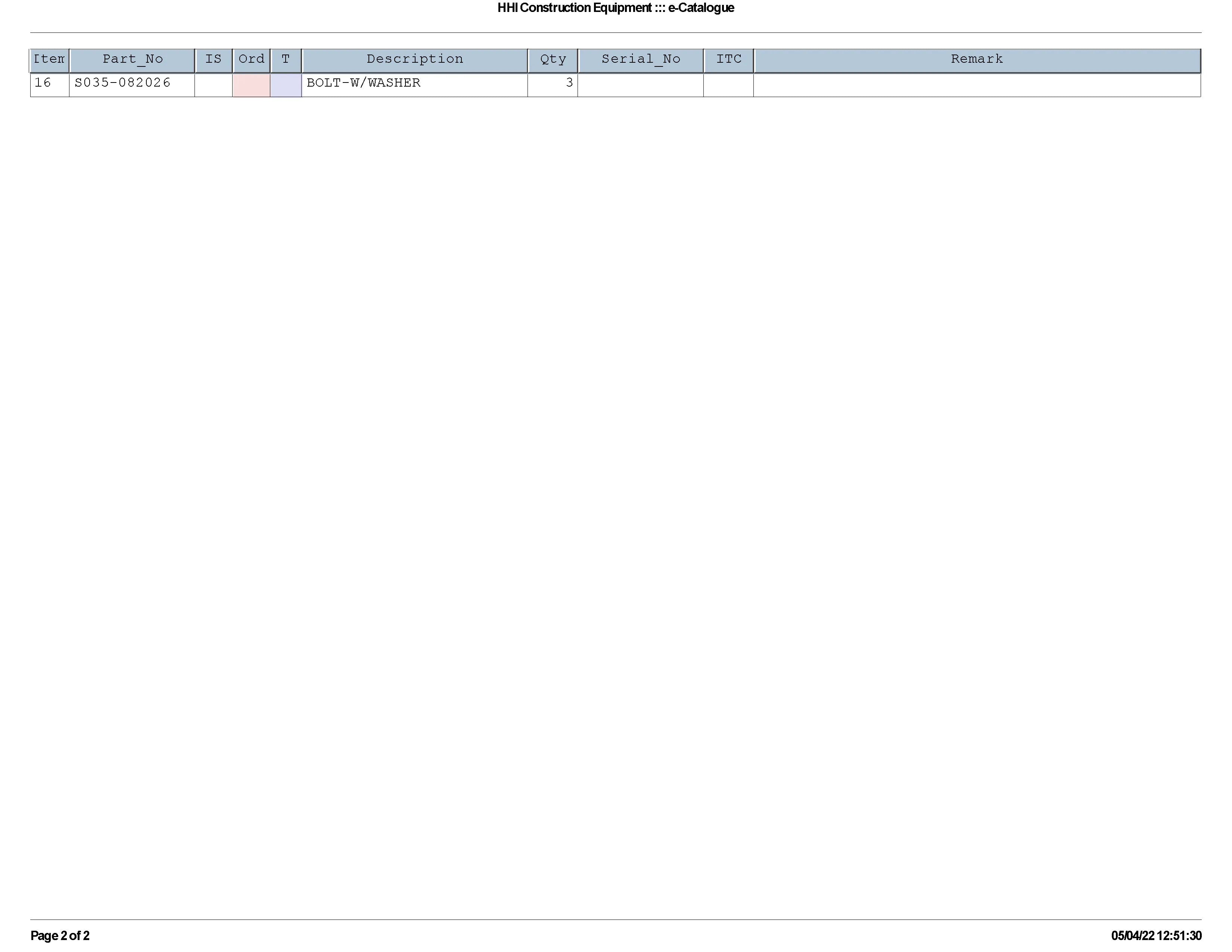This screenshot has width=1232, height=952.
Task: Click the BOLT-W/WASHER description cell
Action: (x=363, y=83)
